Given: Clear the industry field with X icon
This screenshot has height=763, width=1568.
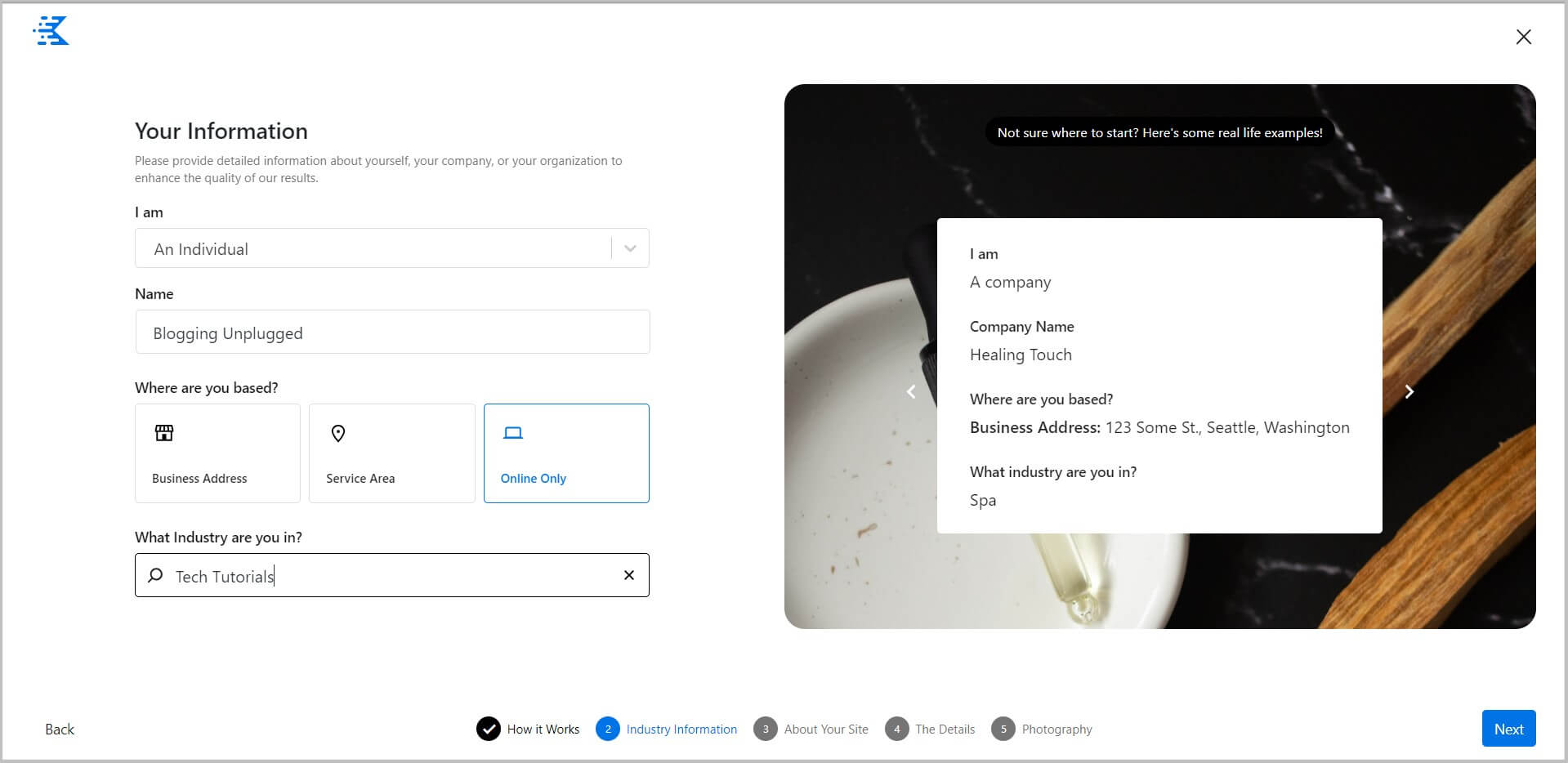Looking at the screenshot, I should click(x=628, y=575).
